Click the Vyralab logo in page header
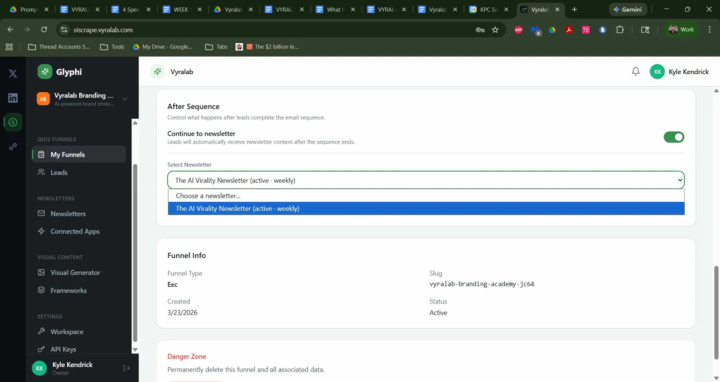Viewport: 720px width, 382px height. coord(158,72)
